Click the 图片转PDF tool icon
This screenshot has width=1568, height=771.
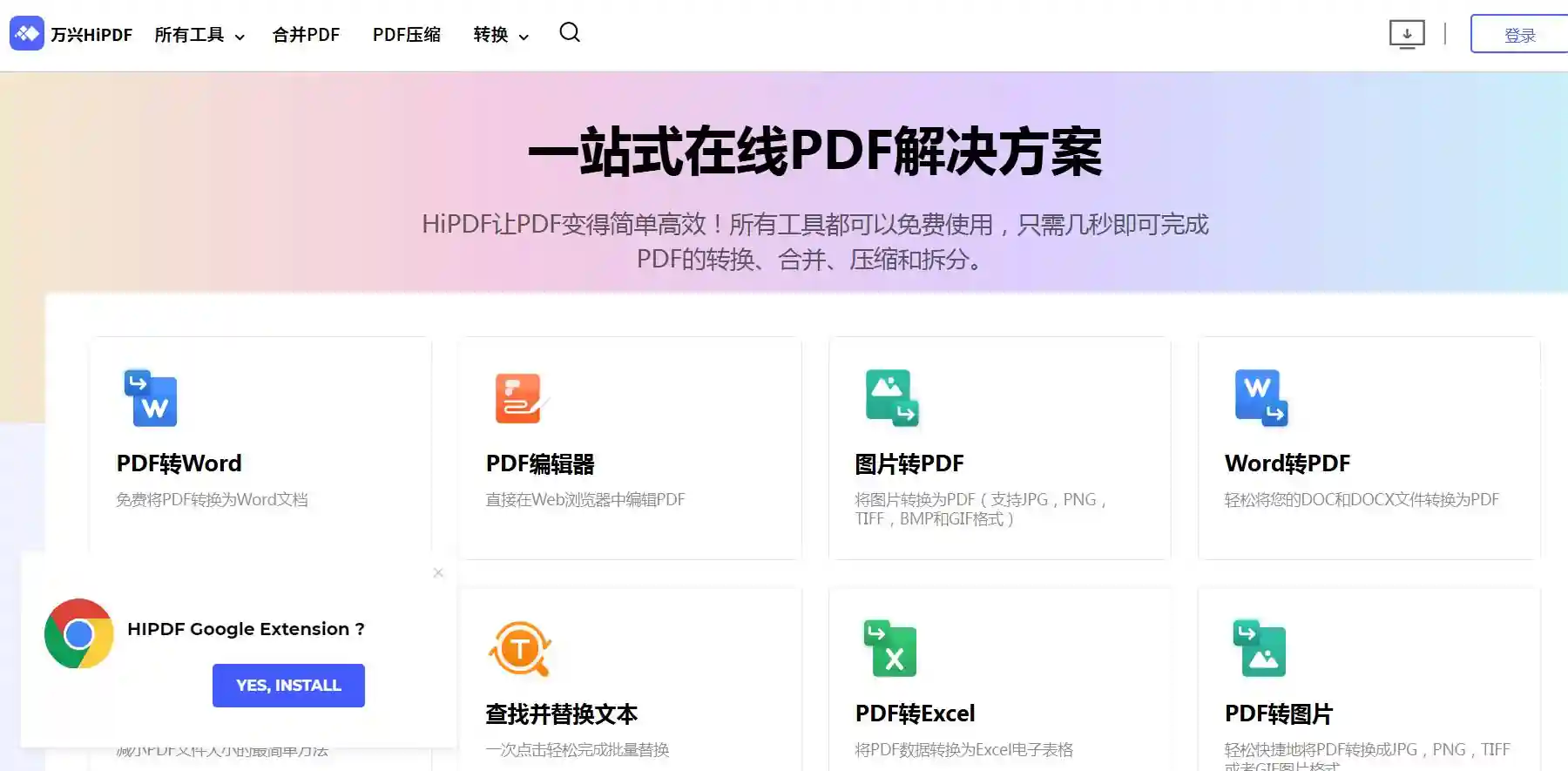click(891, 398)
